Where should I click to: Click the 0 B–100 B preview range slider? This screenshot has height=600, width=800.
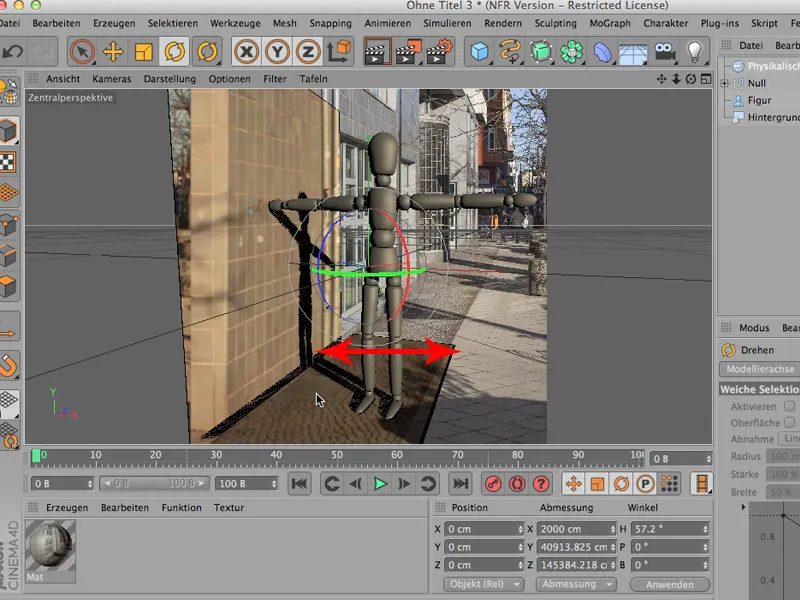(154, 483)
